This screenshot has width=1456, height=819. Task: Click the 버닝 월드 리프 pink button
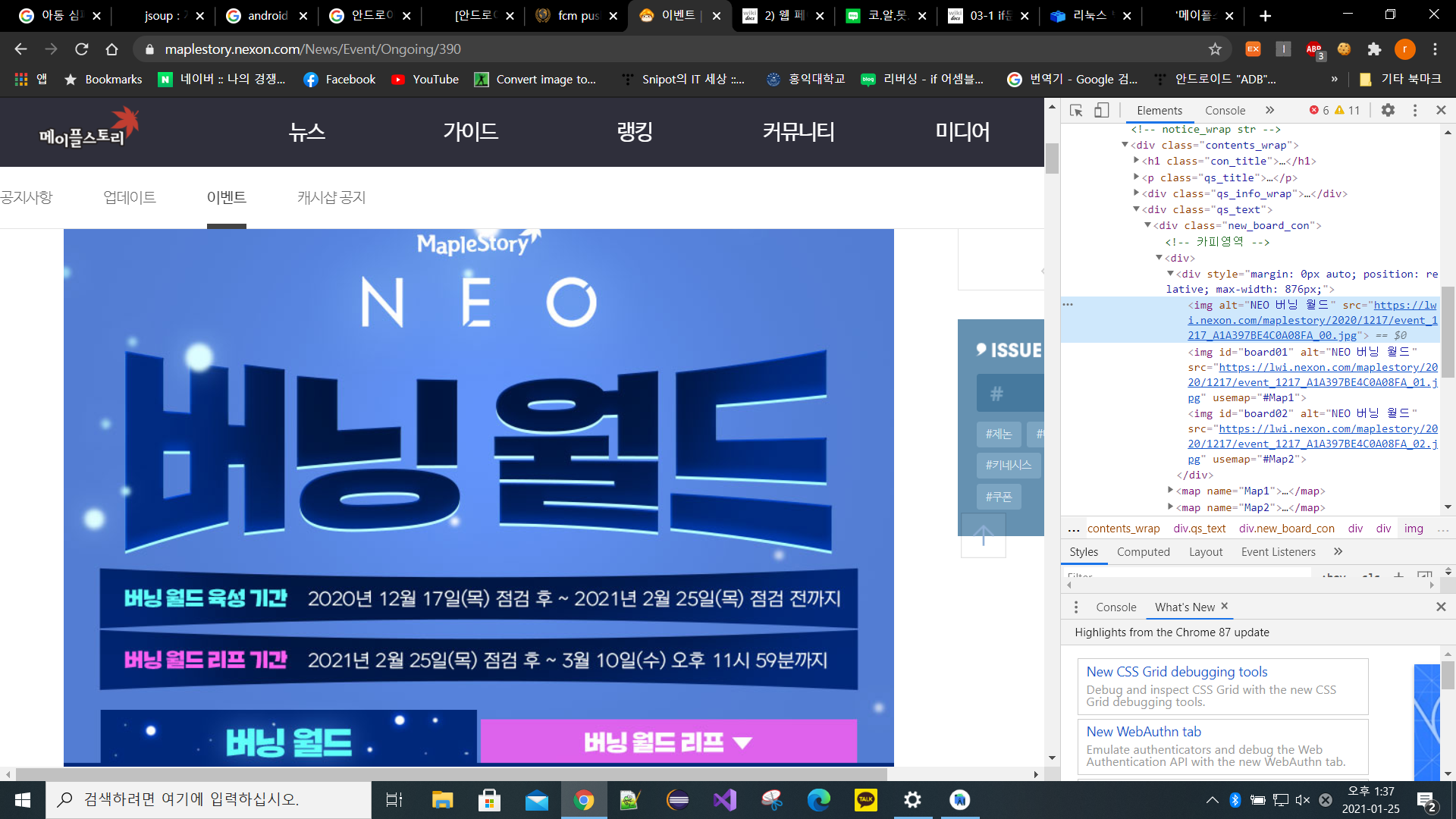[x=668, y=741]
